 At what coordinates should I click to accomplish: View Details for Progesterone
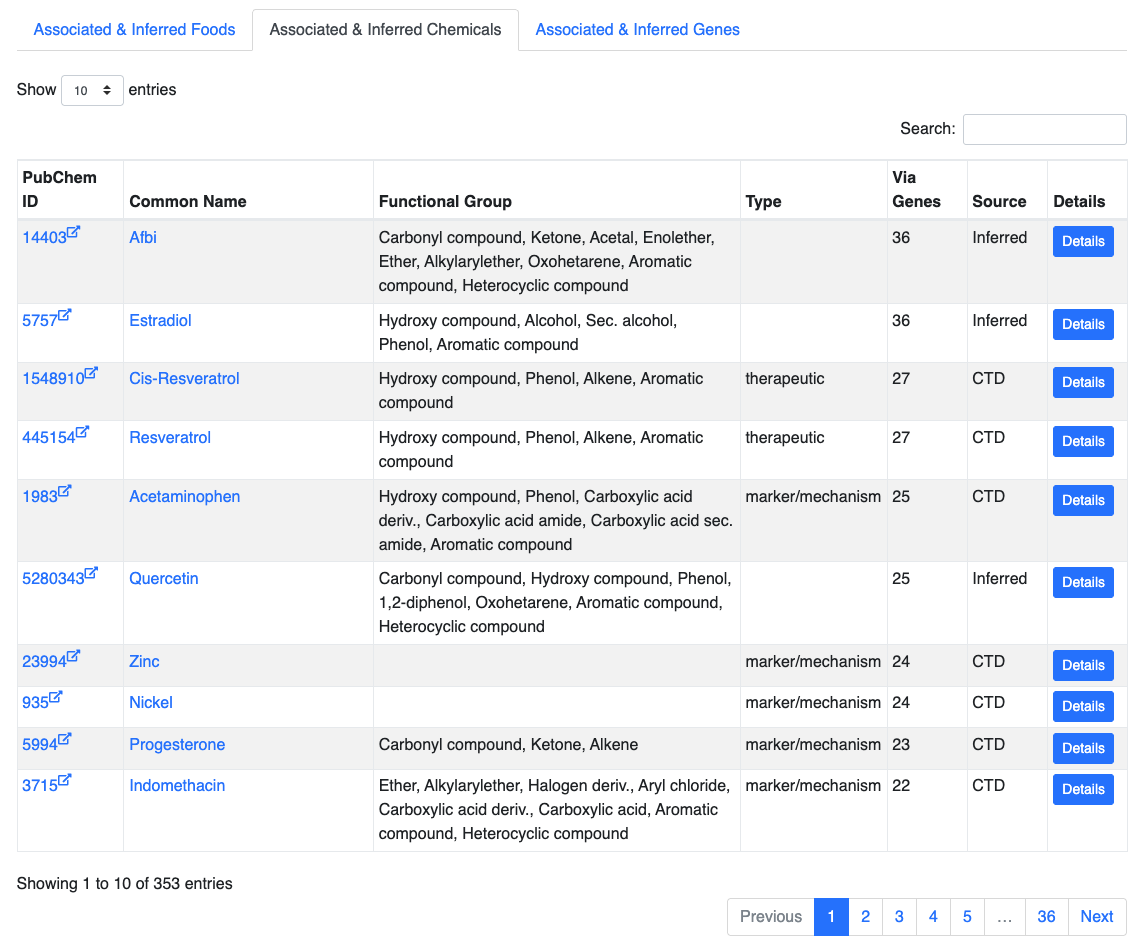coord(1083,748)
